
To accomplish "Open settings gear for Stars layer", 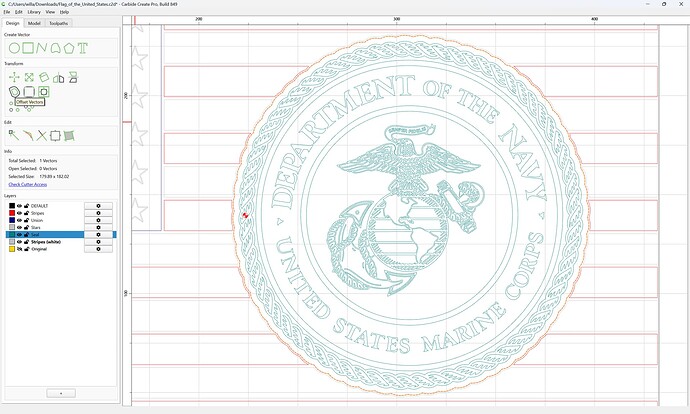I will pos(98,227).
